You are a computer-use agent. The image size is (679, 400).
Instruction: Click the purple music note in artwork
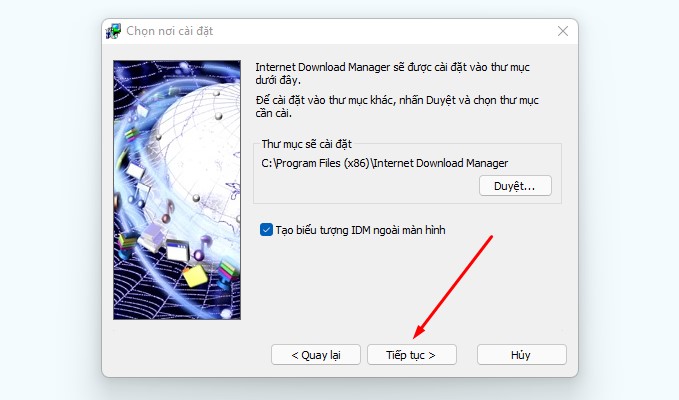pyautogui.click(x=202, y=248)
